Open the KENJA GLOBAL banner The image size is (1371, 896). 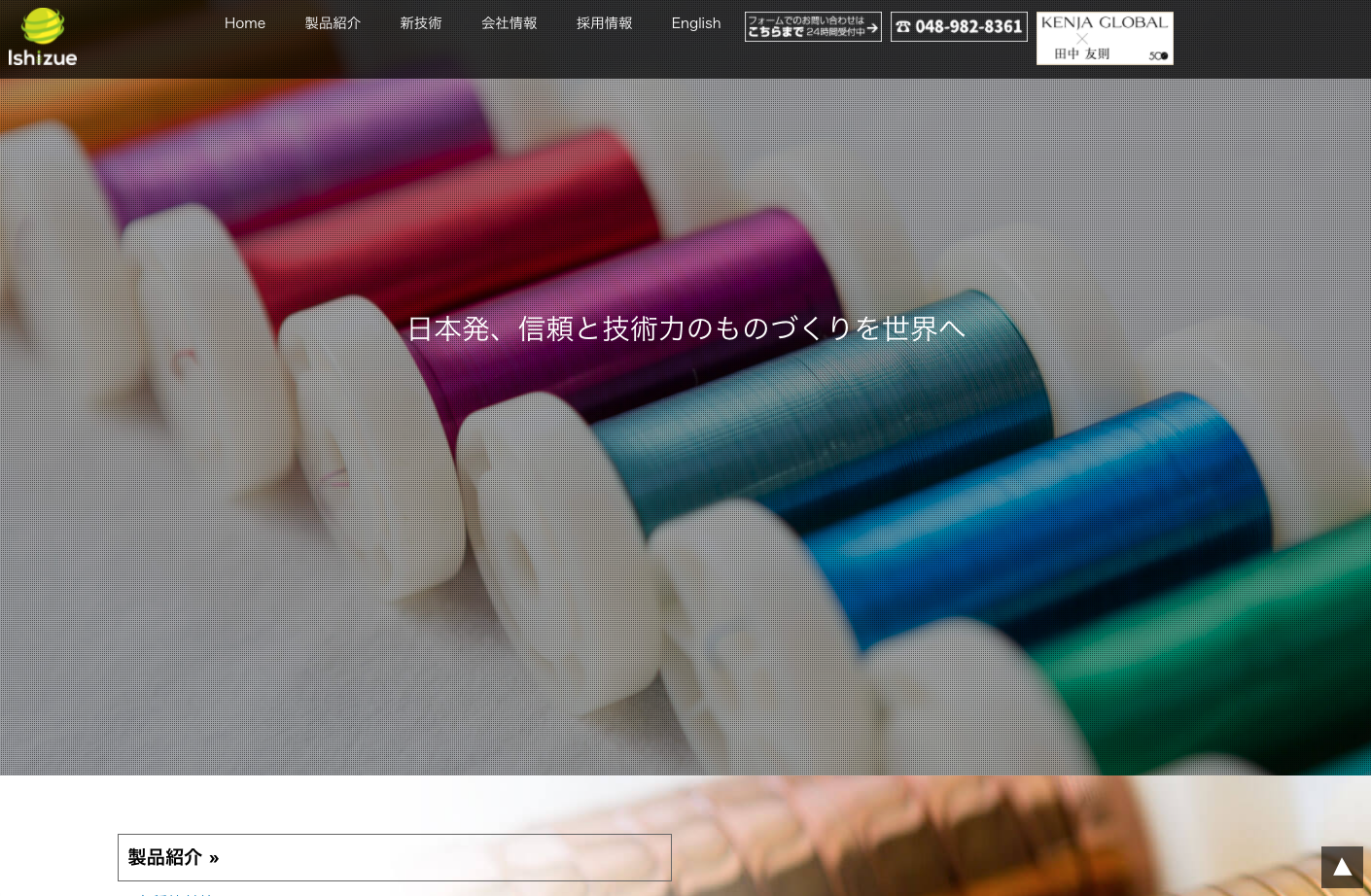pos(1105,38)
